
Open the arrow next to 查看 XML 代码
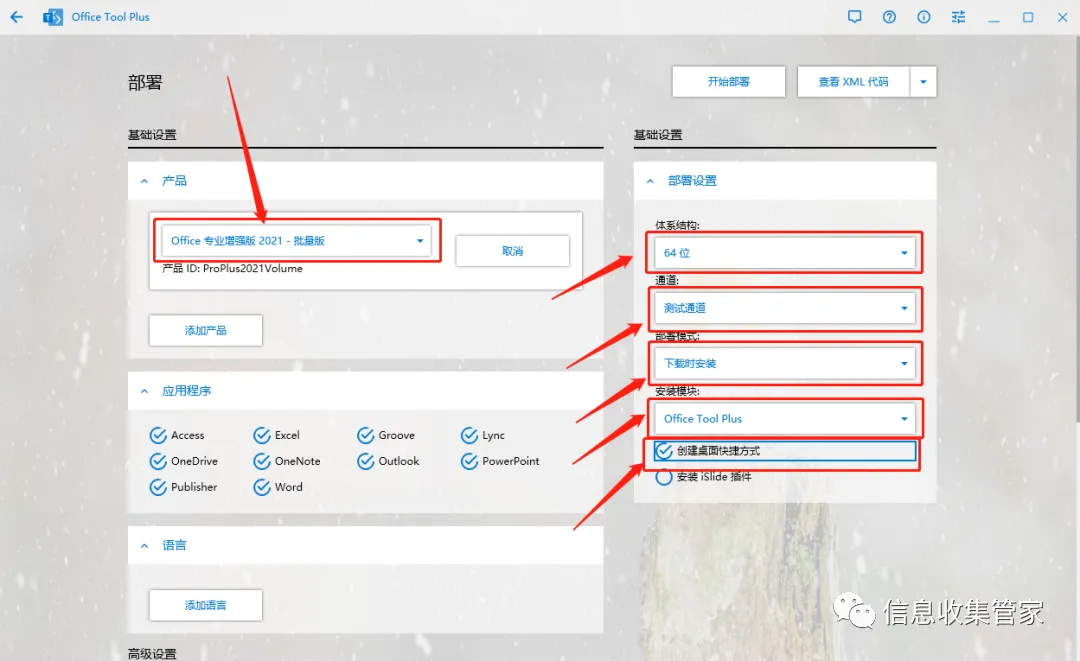click(923, 82)
